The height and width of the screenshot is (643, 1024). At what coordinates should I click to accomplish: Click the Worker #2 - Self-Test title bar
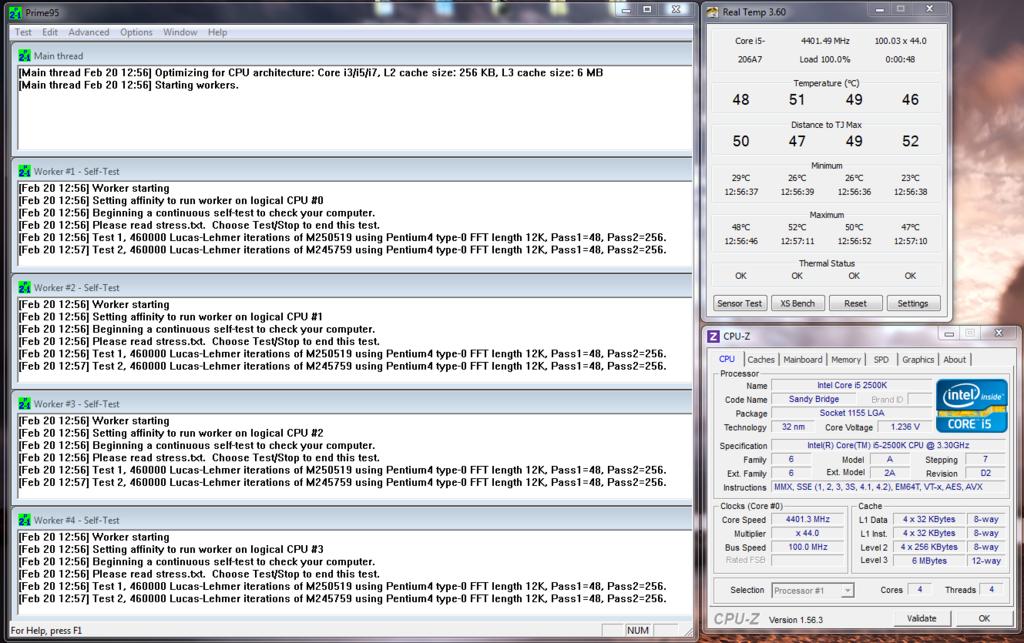pos(353,288)
